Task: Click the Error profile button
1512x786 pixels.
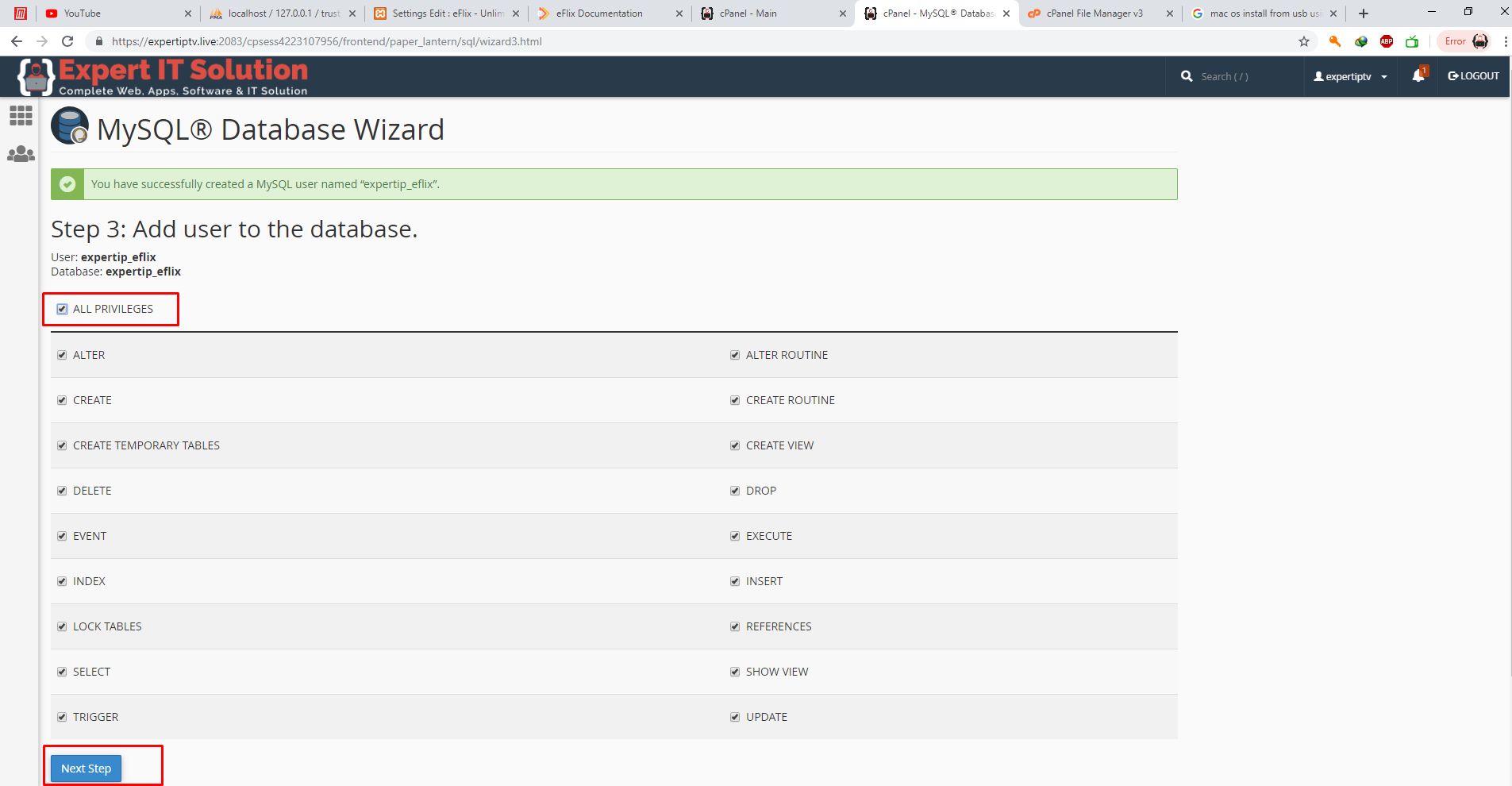Action: [x=1466, y=41]
